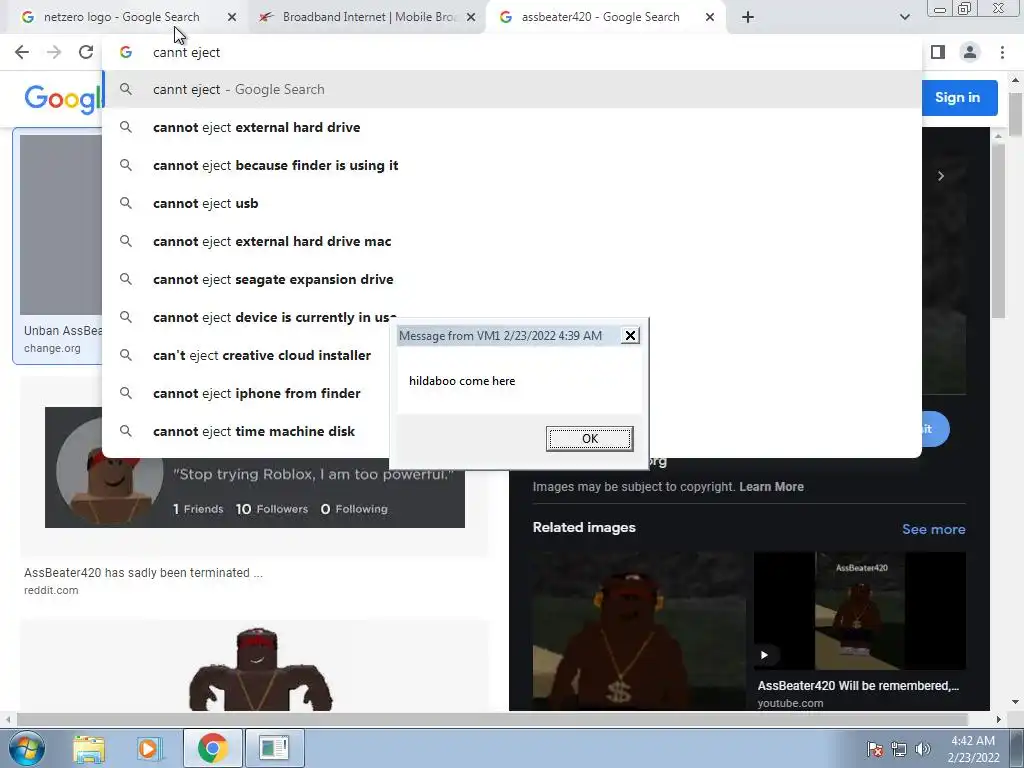Open Windows Explorer from taskbar
The height and width of the screenshot is (768, 1024).
coord(89,748)
